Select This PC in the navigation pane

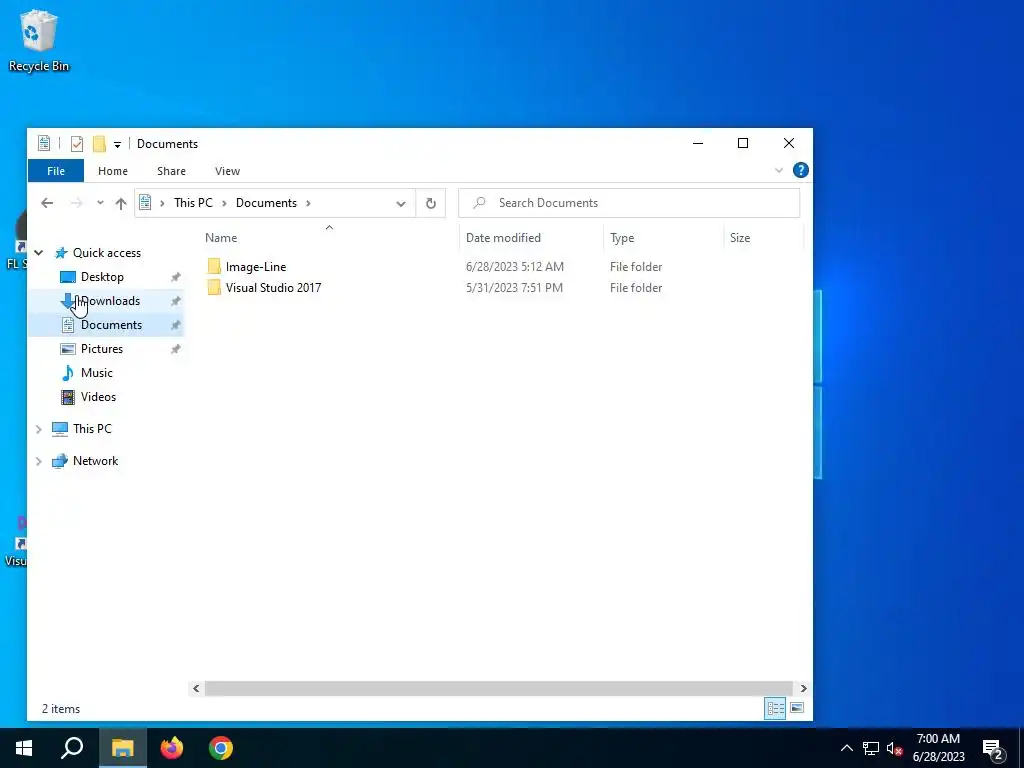(x=92, y=428)
